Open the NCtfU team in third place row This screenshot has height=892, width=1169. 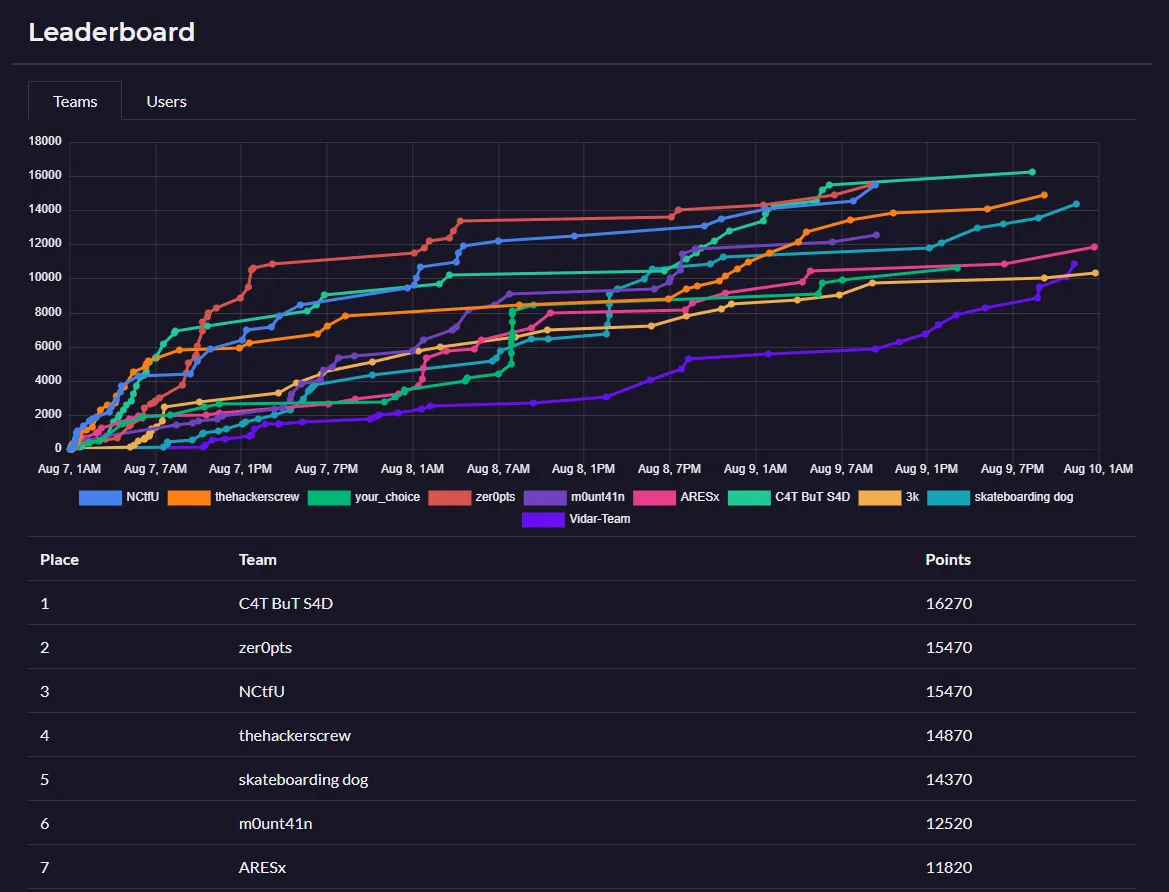click(262, 692)
